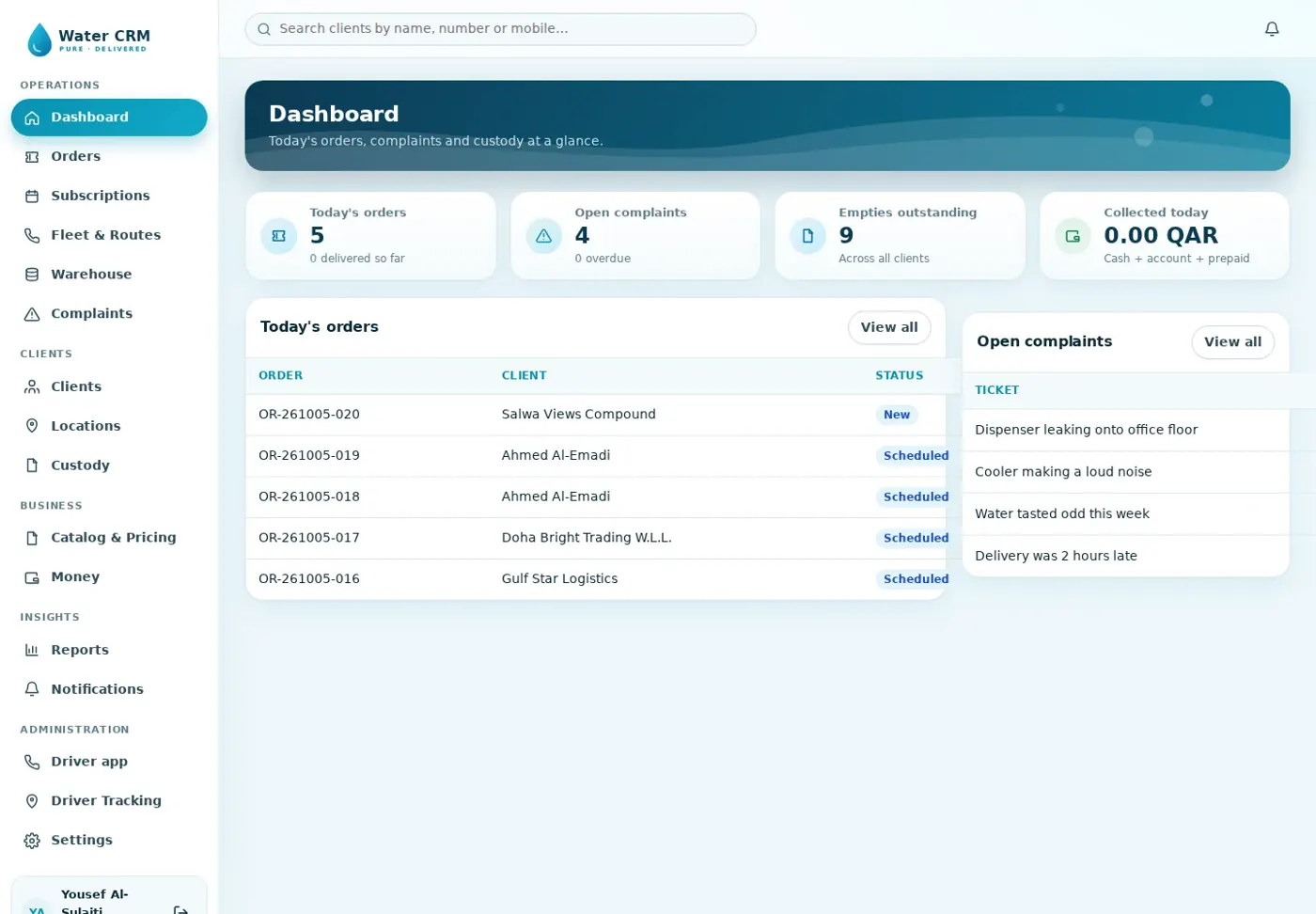The height and width of the screenshot is (914, 1316).
Task: Click the Collected today wallet icon
Action: 1073,236
